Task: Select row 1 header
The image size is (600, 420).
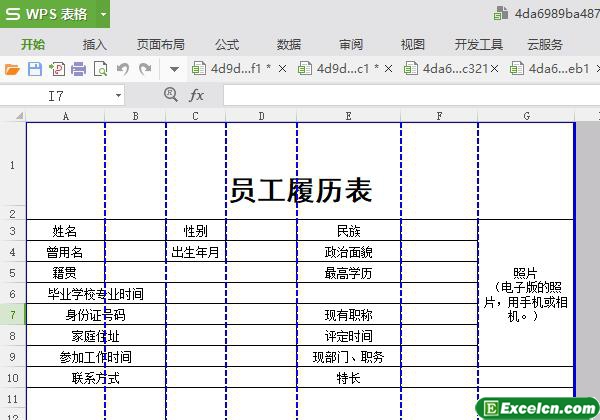Action: (x=13, y=165)
